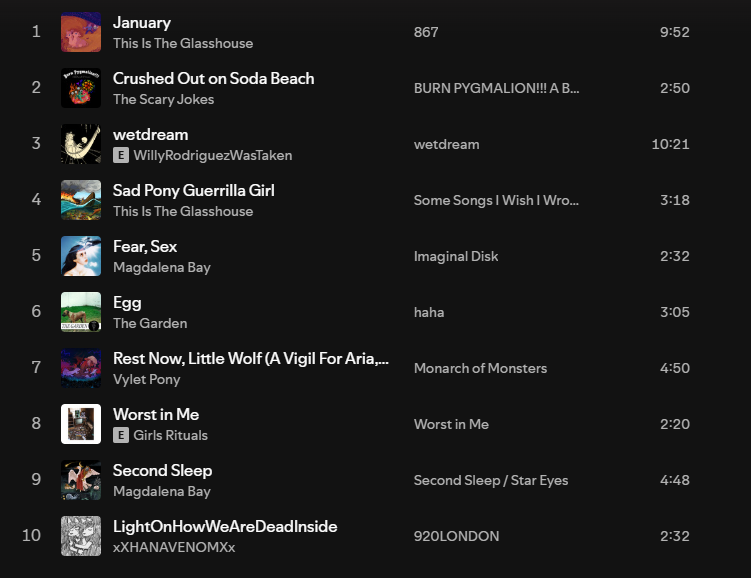Viewport: 751px width, 578px height.
Task: Open the wetdream album link
Action: pos(446,144)
